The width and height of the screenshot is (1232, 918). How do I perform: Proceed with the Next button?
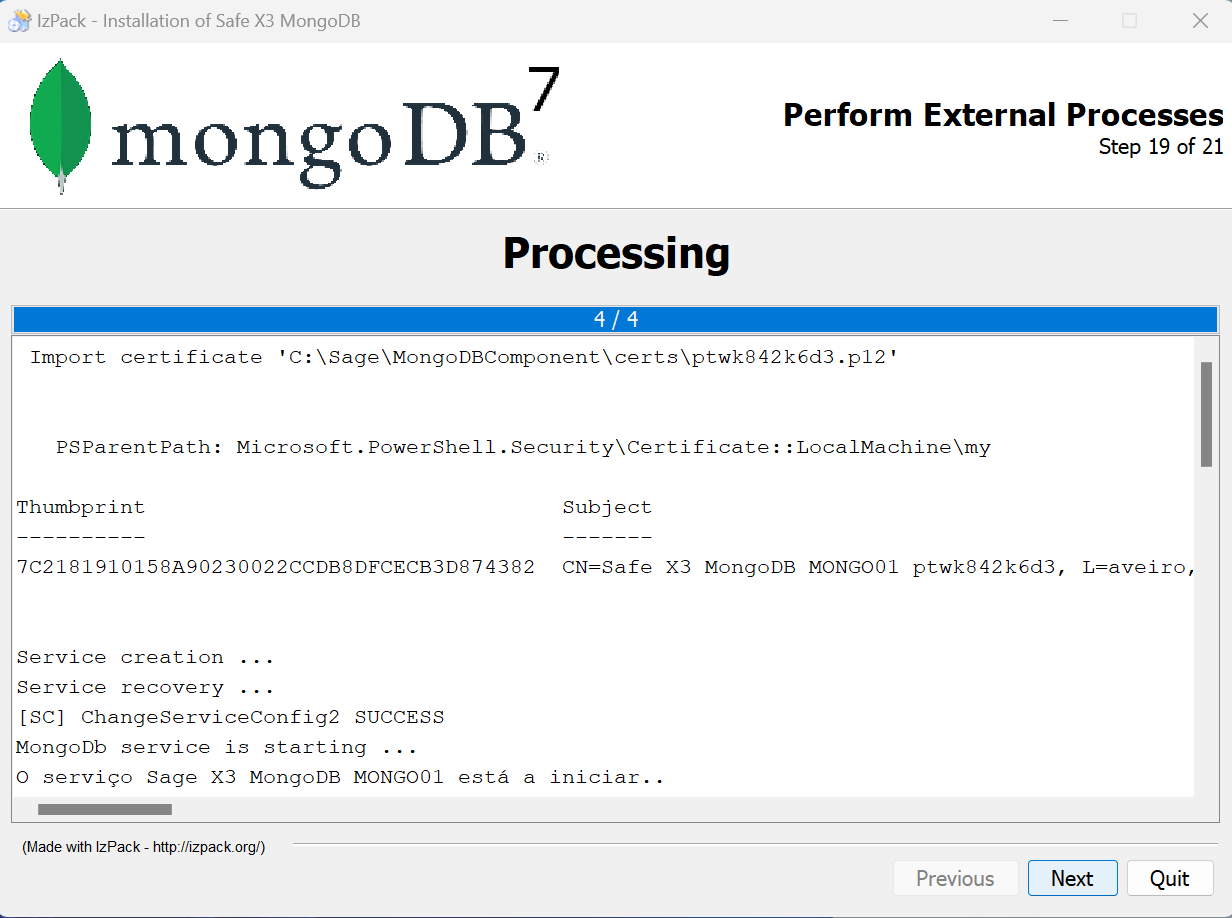pyautogui.click(x=1072, y=878)
